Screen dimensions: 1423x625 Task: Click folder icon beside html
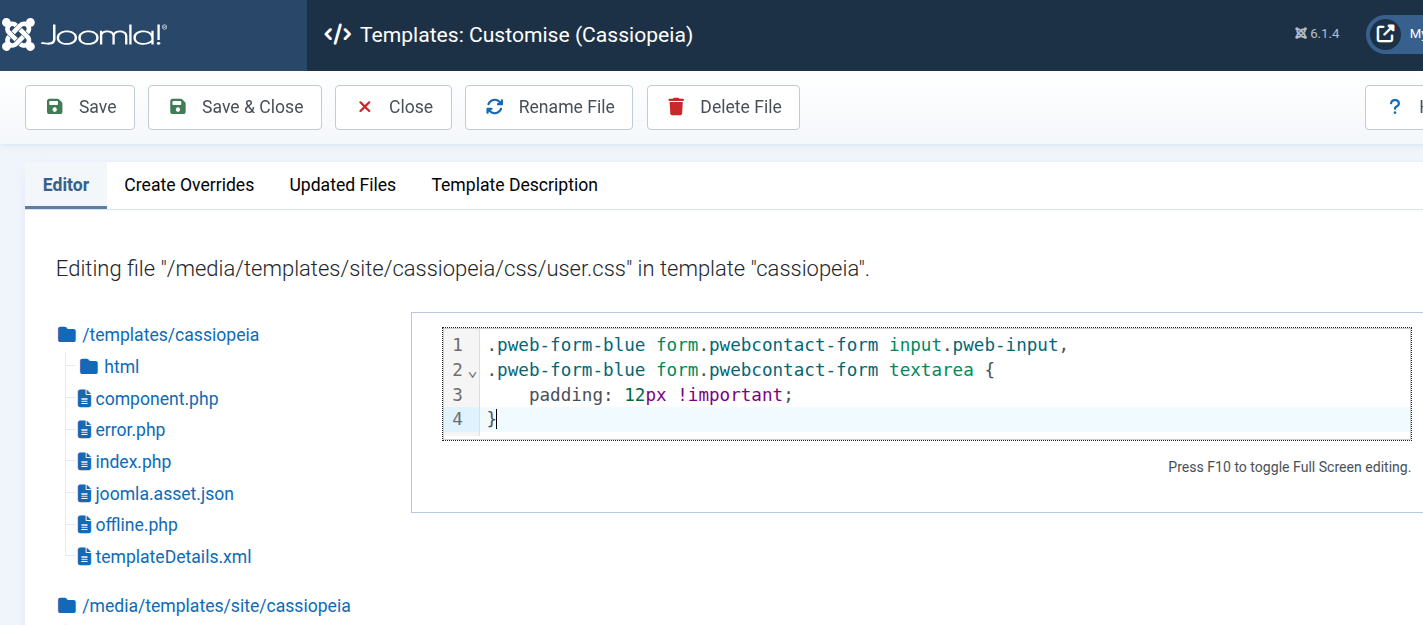point(88,367)
